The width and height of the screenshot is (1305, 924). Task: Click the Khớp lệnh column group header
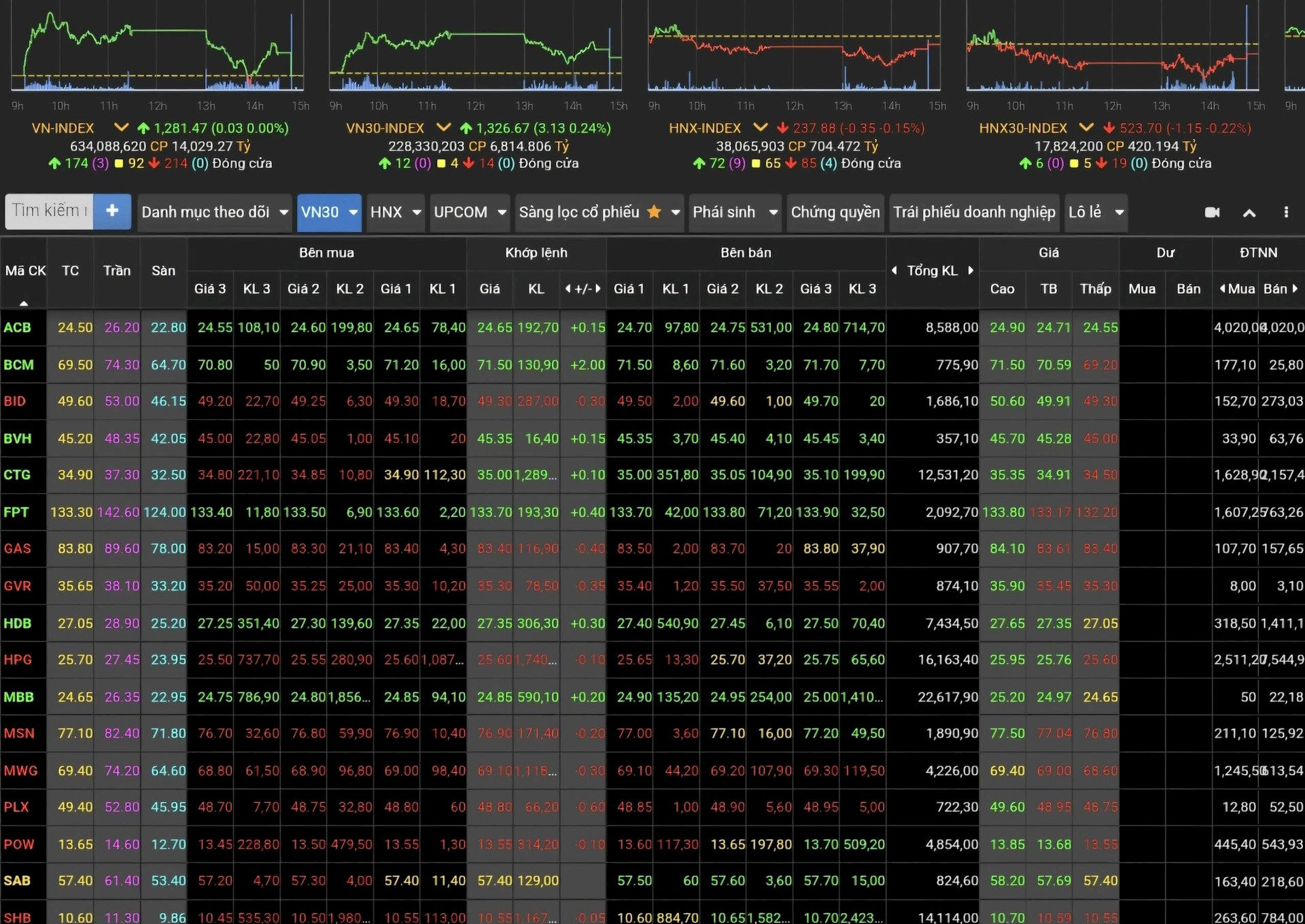pos(536,253)
